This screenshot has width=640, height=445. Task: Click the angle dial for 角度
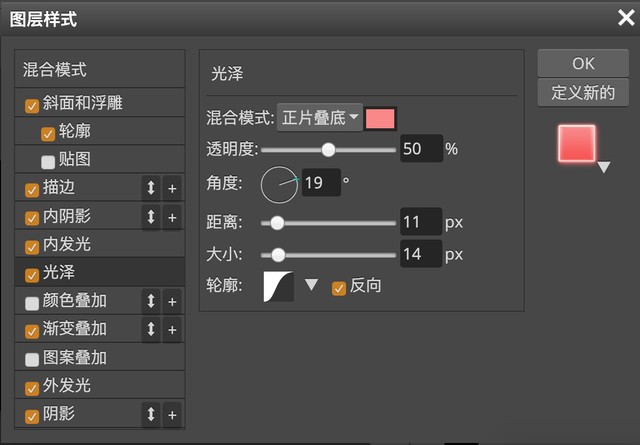pos(279,184)
